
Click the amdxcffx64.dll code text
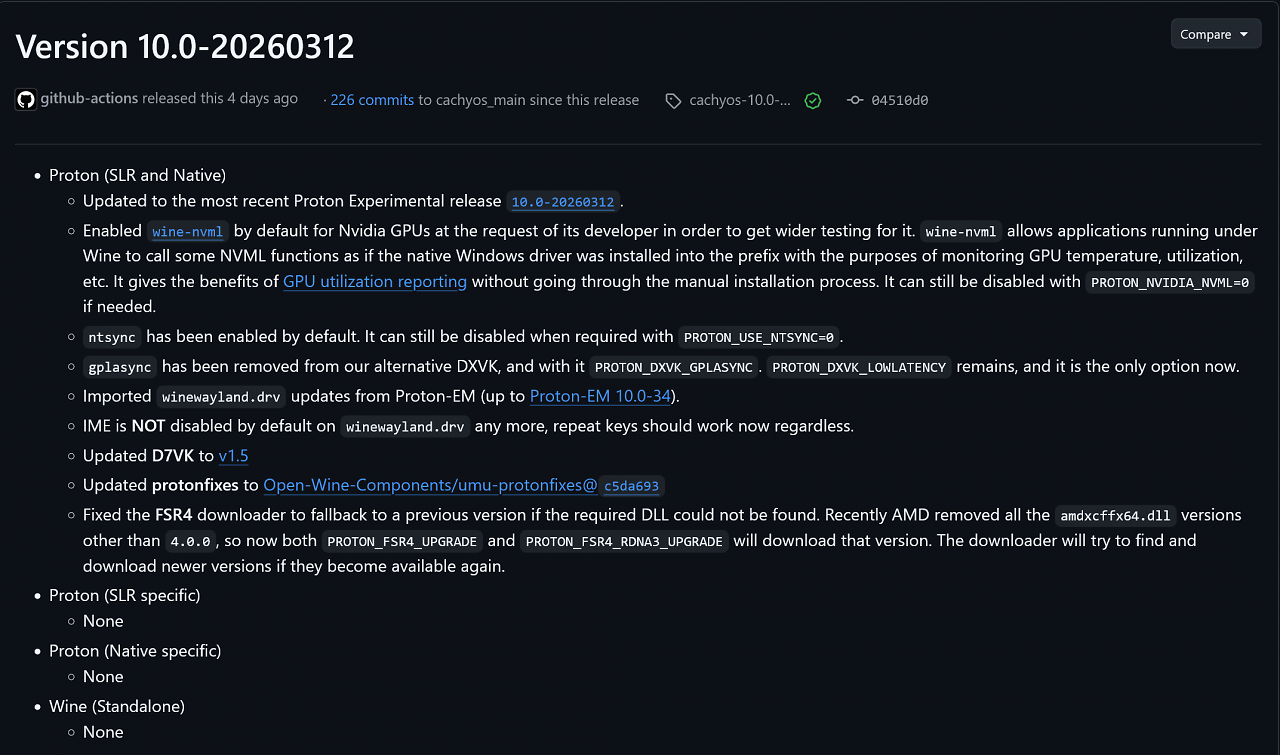[1118, 516]
